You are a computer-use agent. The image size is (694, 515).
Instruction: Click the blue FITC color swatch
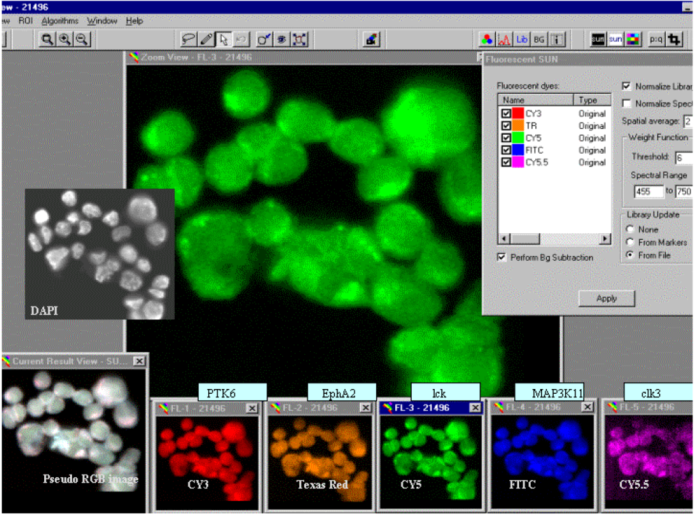click(x=518, y=150)
